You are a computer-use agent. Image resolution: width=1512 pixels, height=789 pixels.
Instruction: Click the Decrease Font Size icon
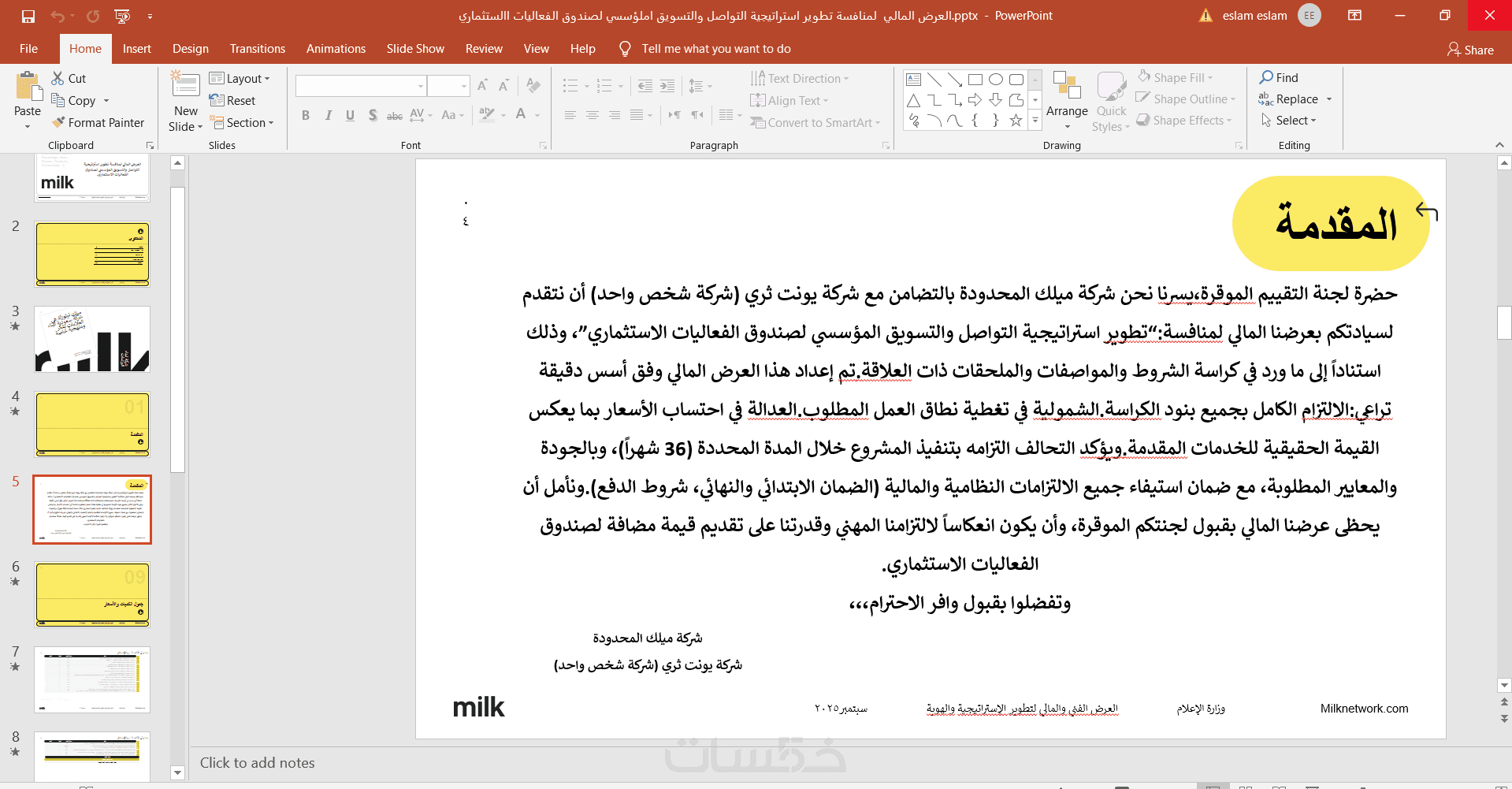[503, 85]
